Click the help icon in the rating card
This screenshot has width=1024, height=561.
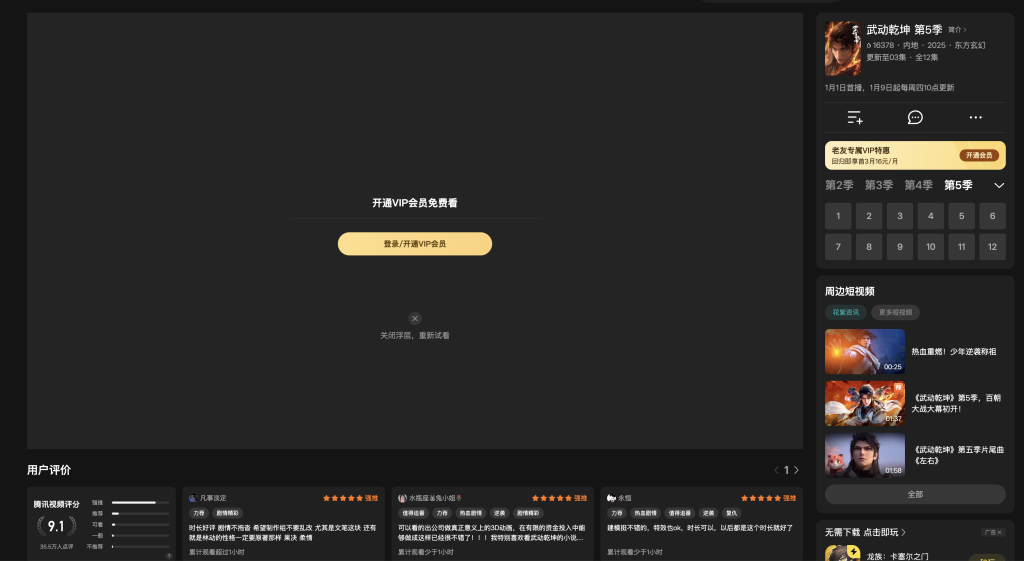(x=168, y=556)
